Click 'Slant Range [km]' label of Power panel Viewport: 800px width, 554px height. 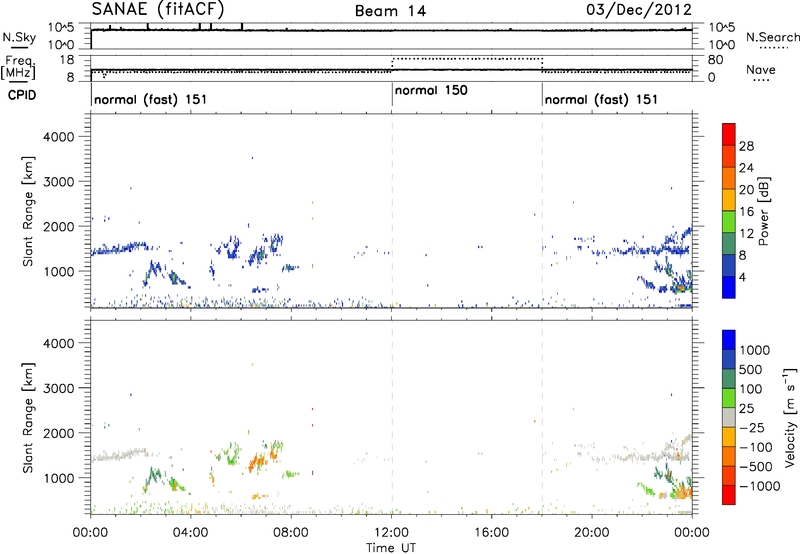pyautogui.click(x=28, y=211)
